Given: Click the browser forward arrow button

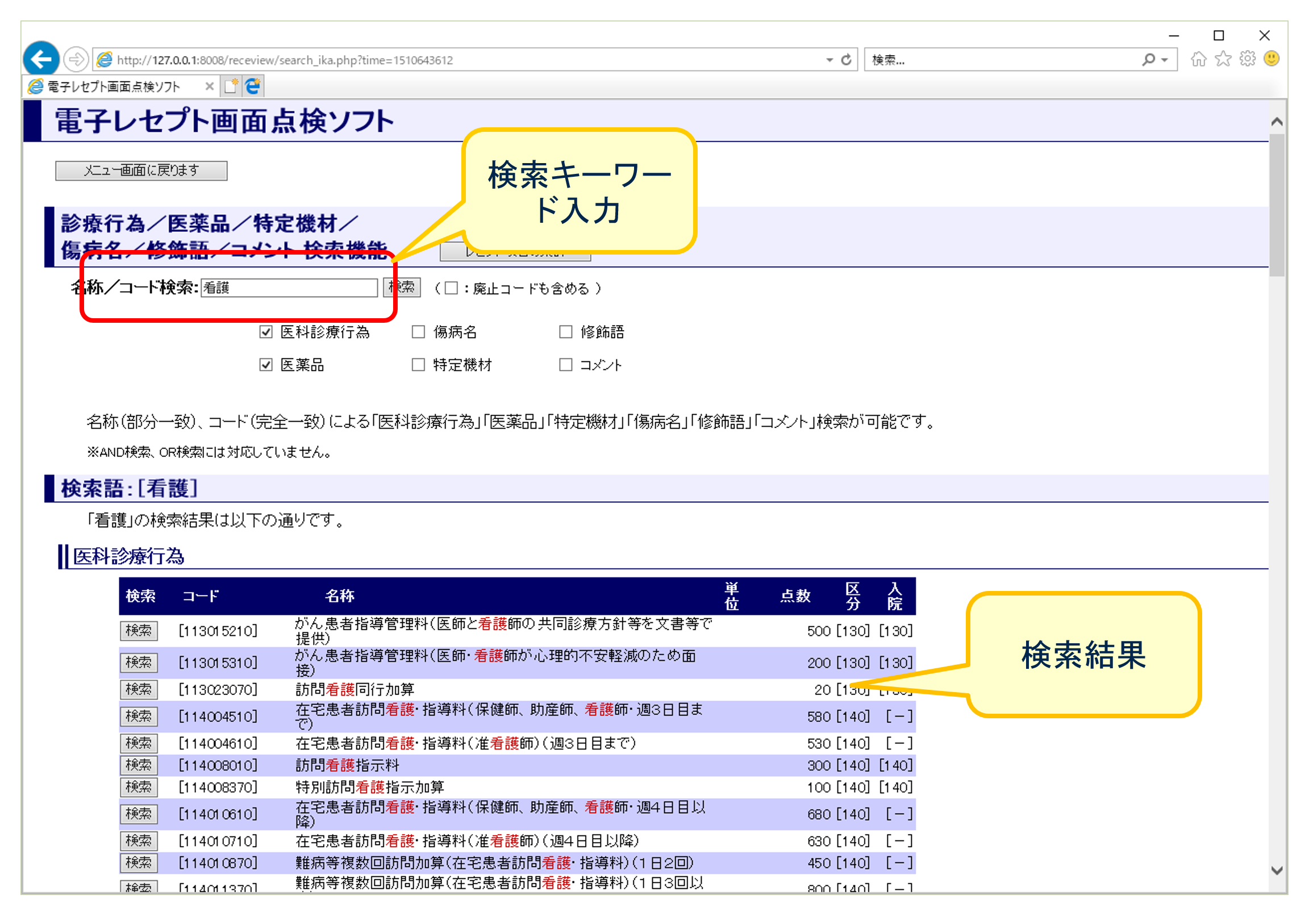Looking at the screenshot, I should (x=75, y=59).
